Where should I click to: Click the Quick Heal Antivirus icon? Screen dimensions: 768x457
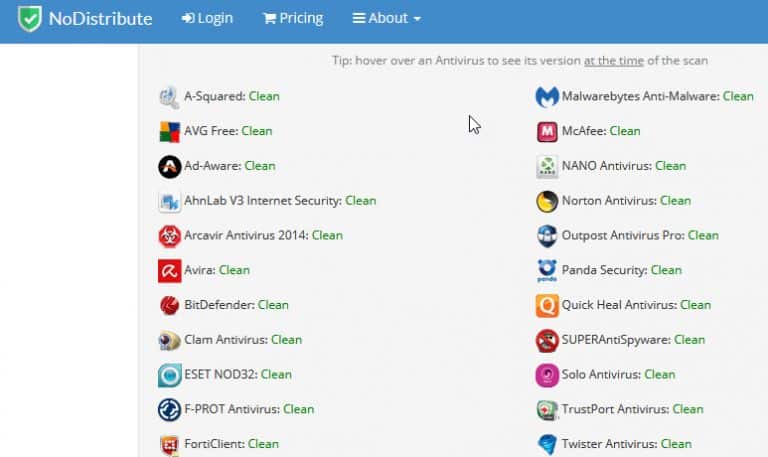coord(547,305)
